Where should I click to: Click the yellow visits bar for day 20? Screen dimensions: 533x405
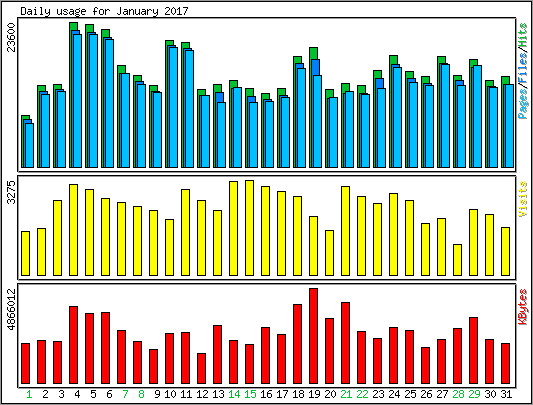click(x=329, y=253)
